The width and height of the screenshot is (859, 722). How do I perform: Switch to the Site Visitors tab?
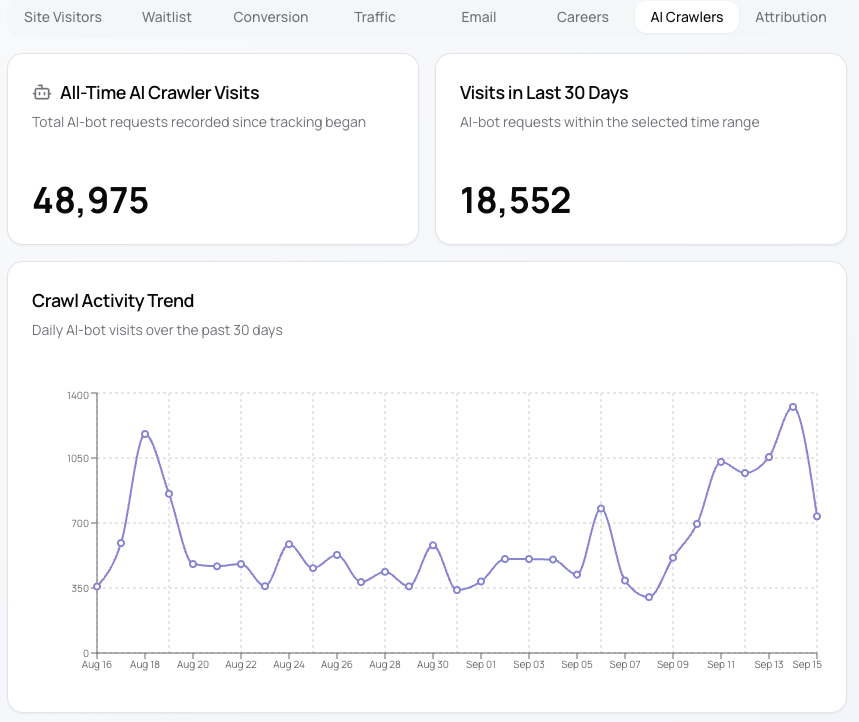tap(63, 18)
